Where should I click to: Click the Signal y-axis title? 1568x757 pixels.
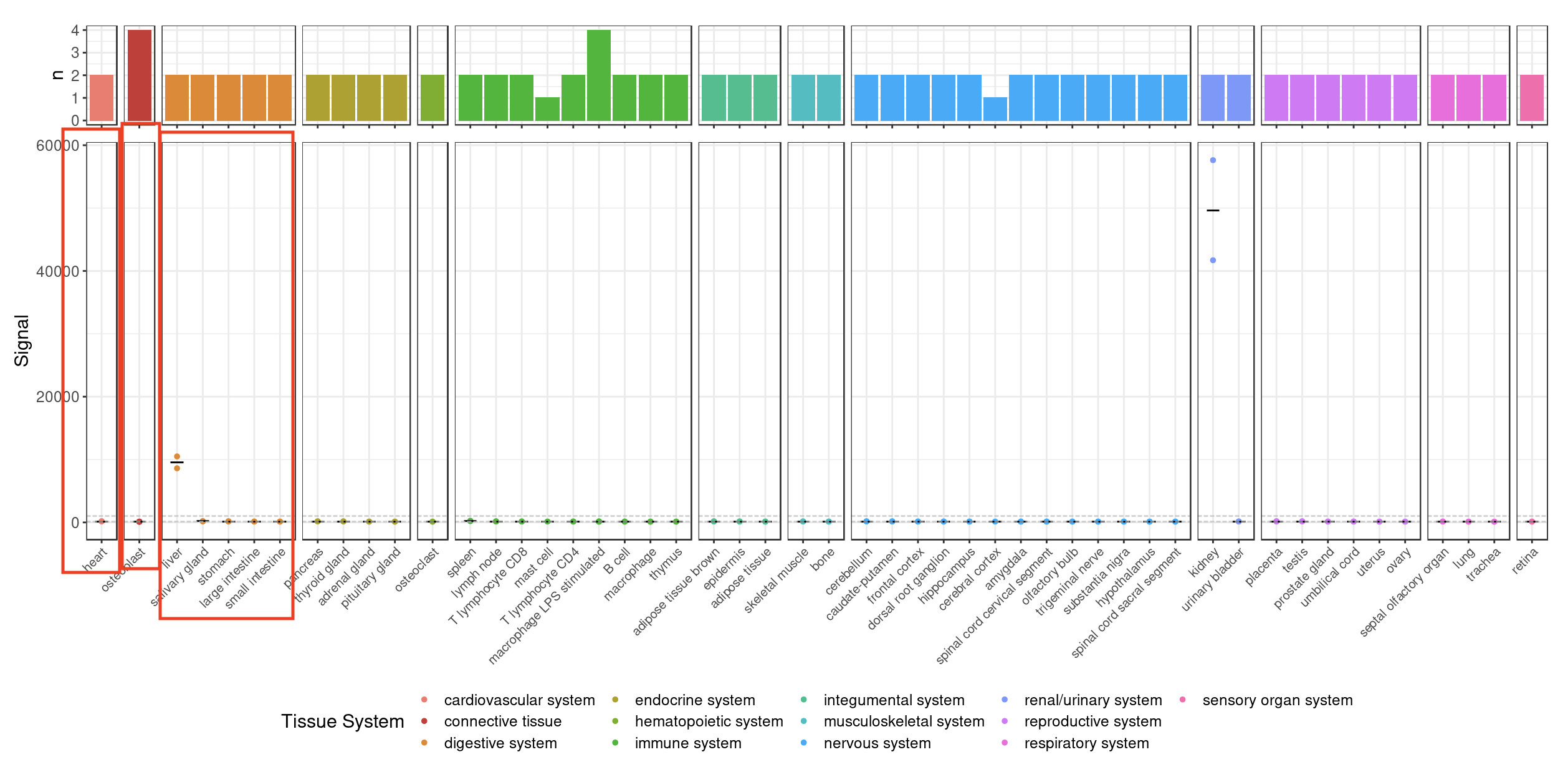click(21, 340)
